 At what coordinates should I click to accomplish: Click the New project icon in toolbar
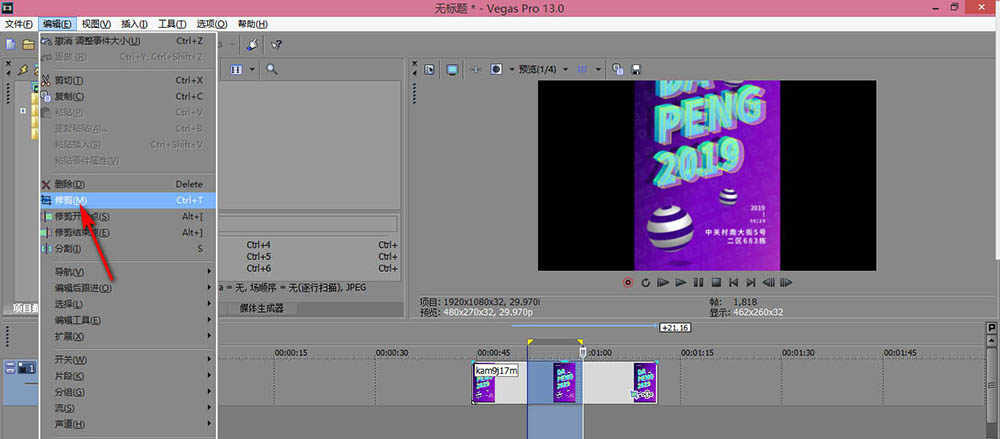point(10,45)
